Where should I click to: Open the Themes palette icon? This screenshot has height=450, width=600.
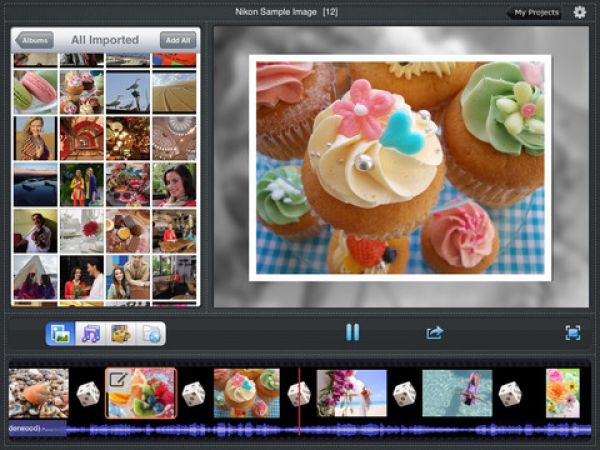pyautogui.click(x=121, y=334)
